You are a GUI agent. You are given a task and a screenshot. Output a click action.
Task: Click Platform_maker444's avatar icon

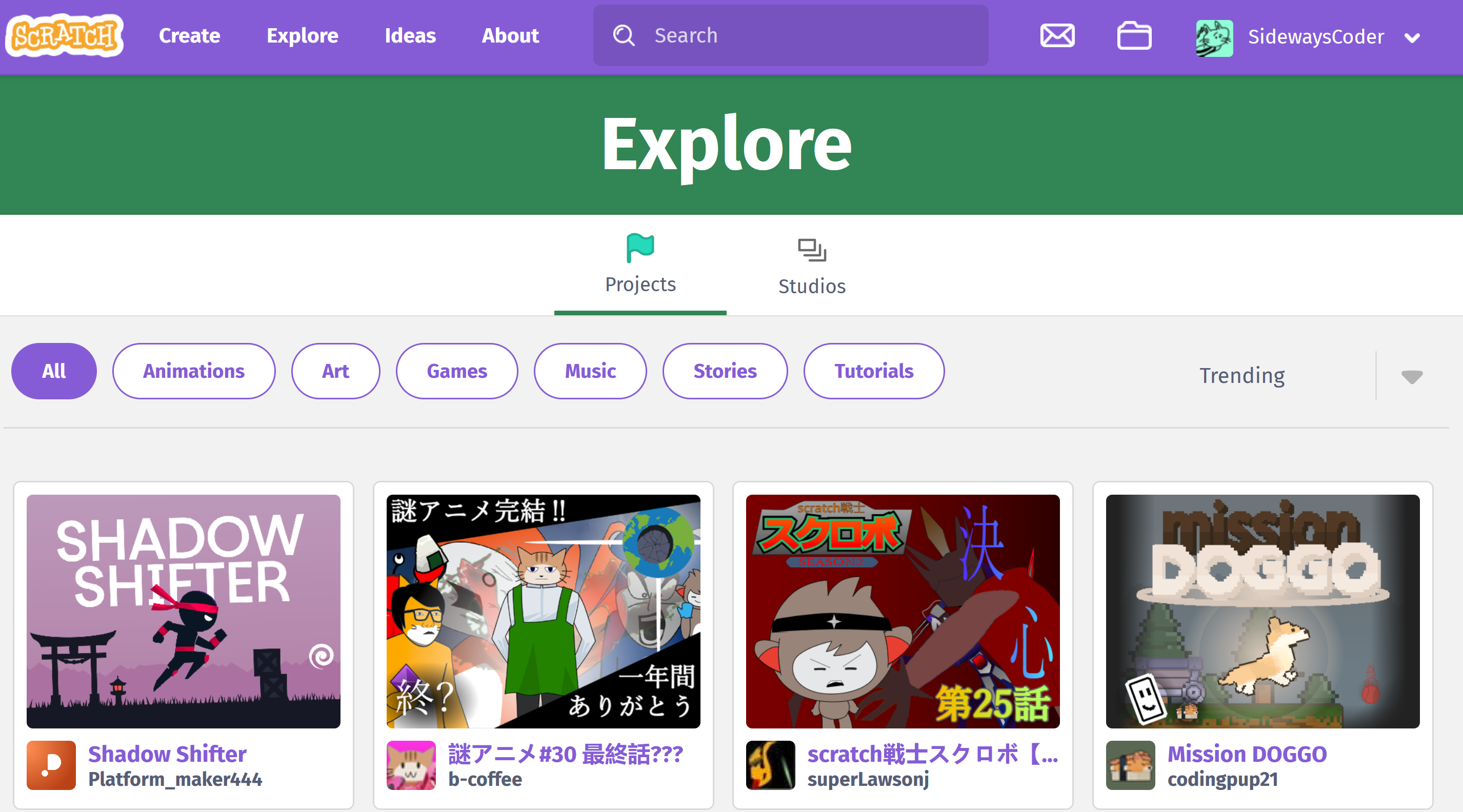tap(51, 765)
